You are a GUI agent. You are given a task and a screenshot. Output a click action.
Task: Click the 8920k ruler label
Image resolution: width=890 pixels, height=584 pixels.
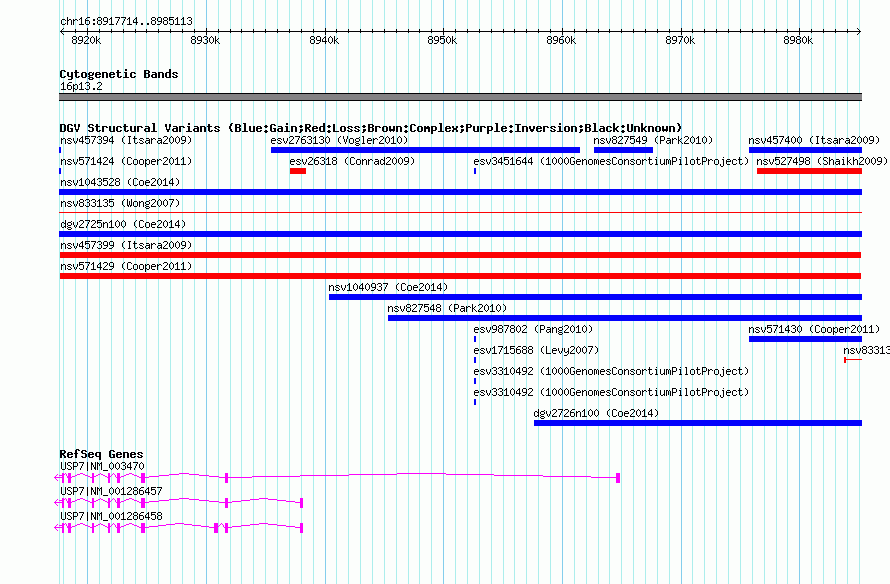[x=86, y=40]
